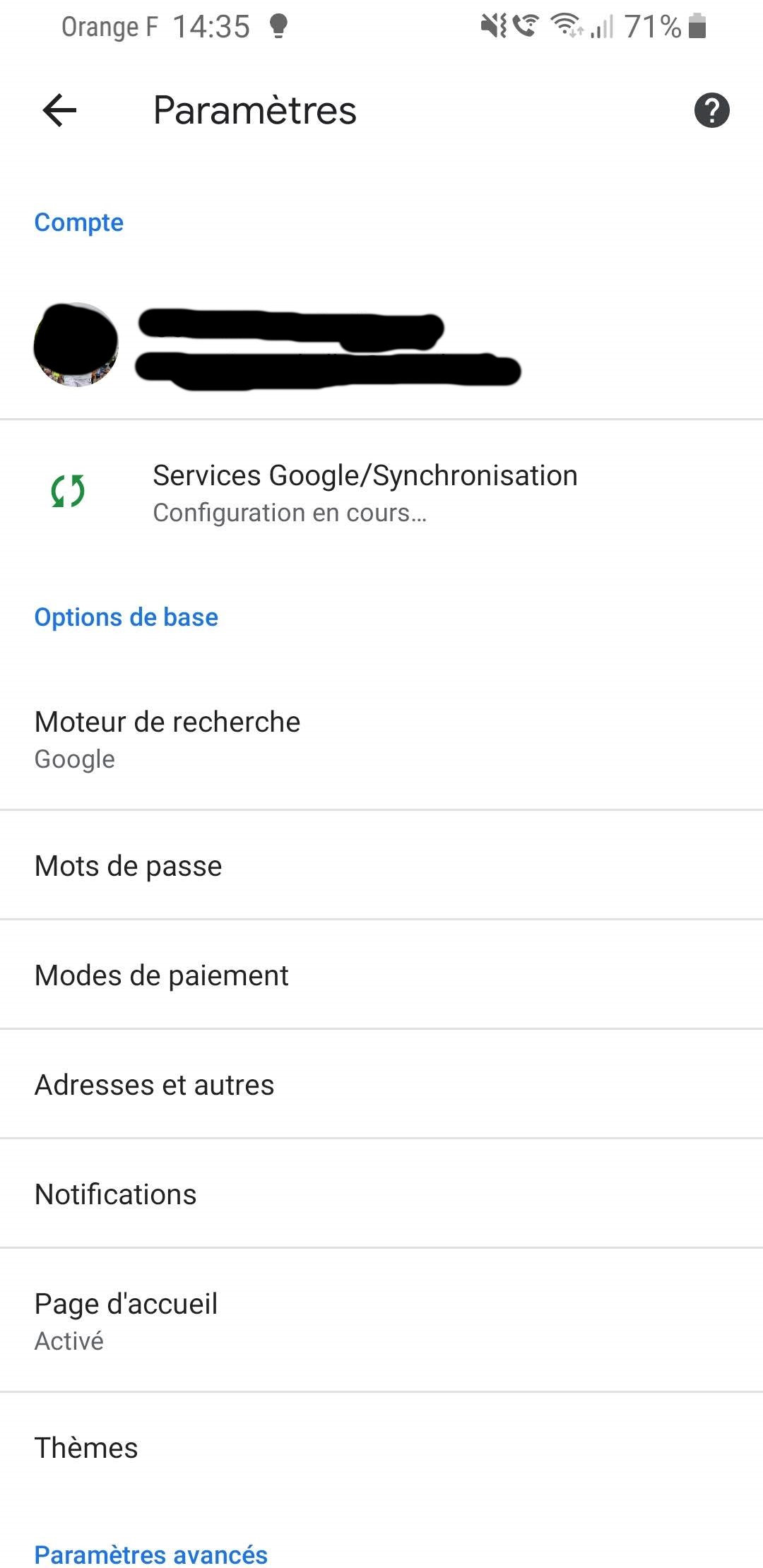Viewport: 763px width, 1568px height.
Task: Tap the redacted profile avatar
Action: (76, 345)
